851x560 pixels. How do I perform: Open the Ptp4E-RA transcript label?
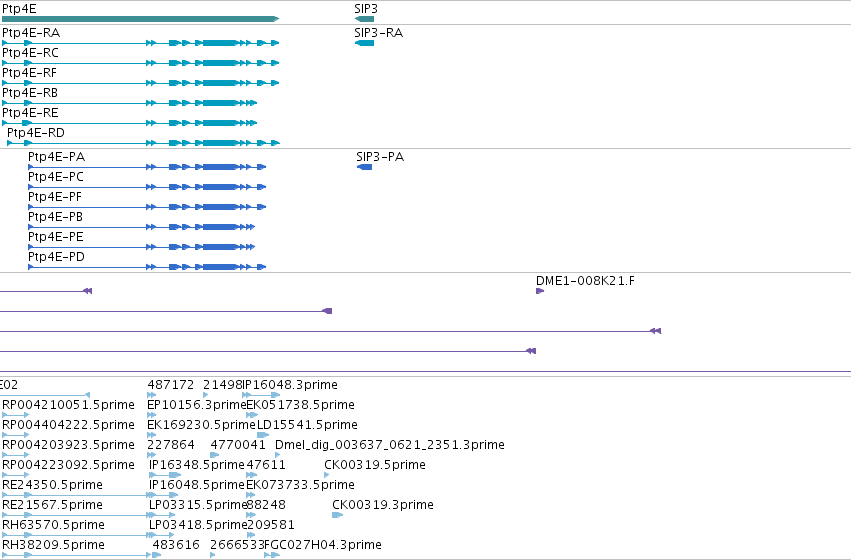[31, 33]
